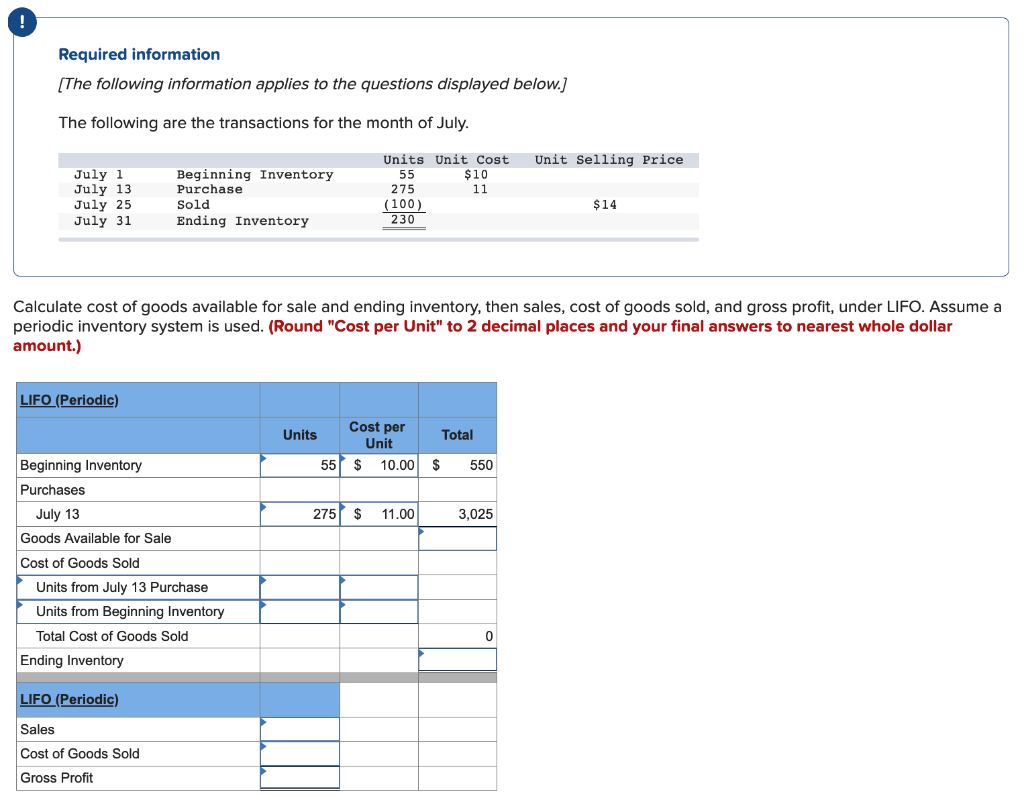The image size is (1024, 796).
Task: Click the Total column header
Action: (x=457, y=435)
